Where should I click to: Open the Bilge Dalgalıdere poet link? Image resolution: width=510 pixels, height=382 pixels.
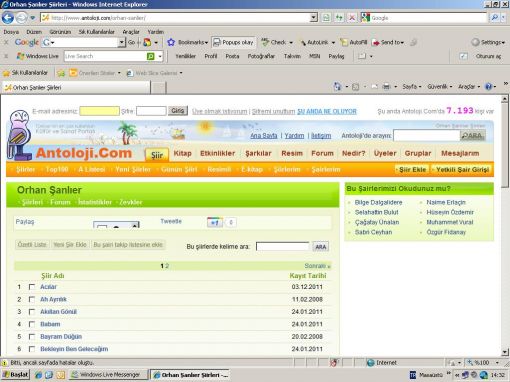[378, 202]
